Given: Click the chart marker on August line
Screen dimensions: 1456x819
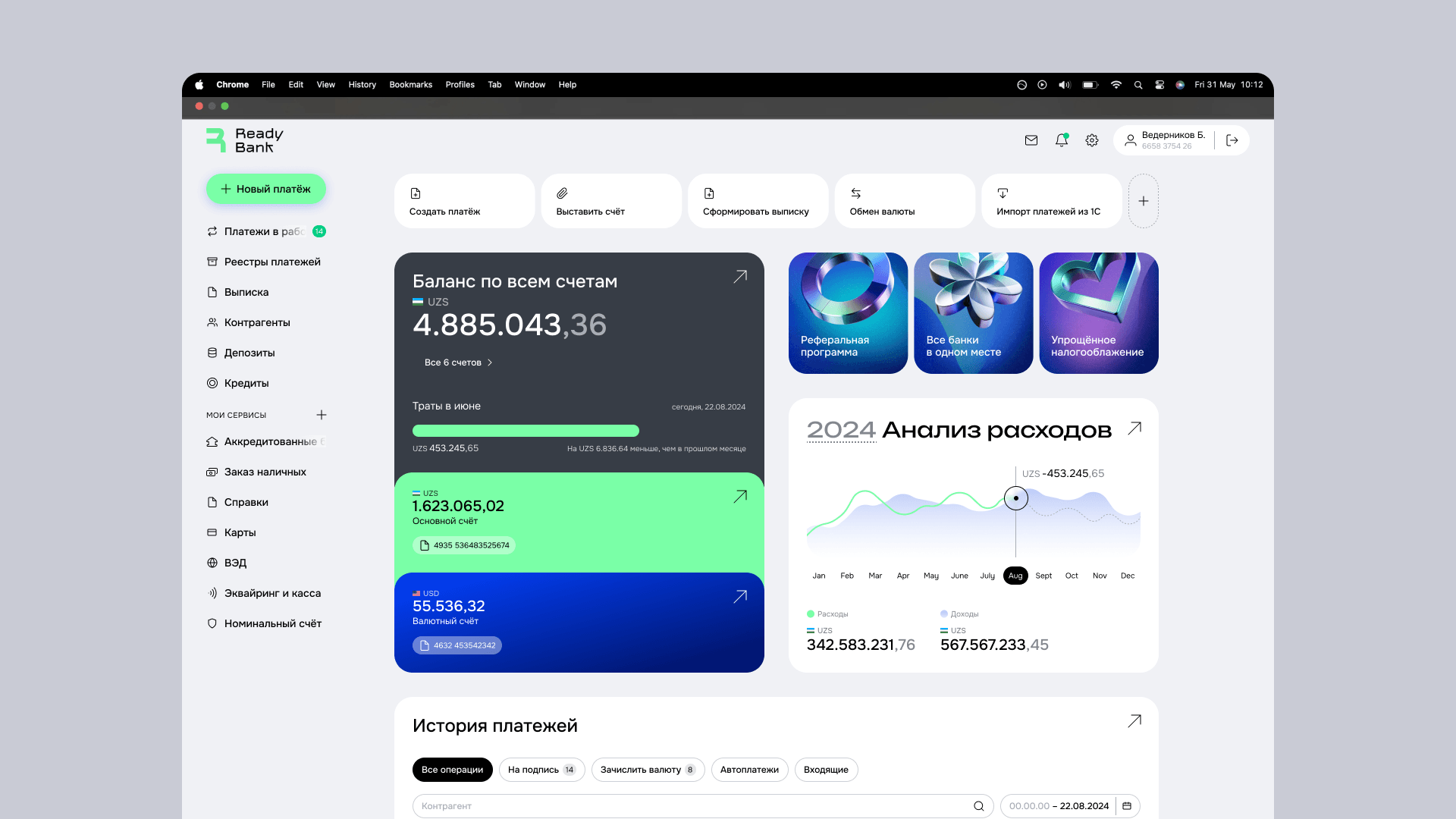Looking at the screenshot, I should (1016, 498).
